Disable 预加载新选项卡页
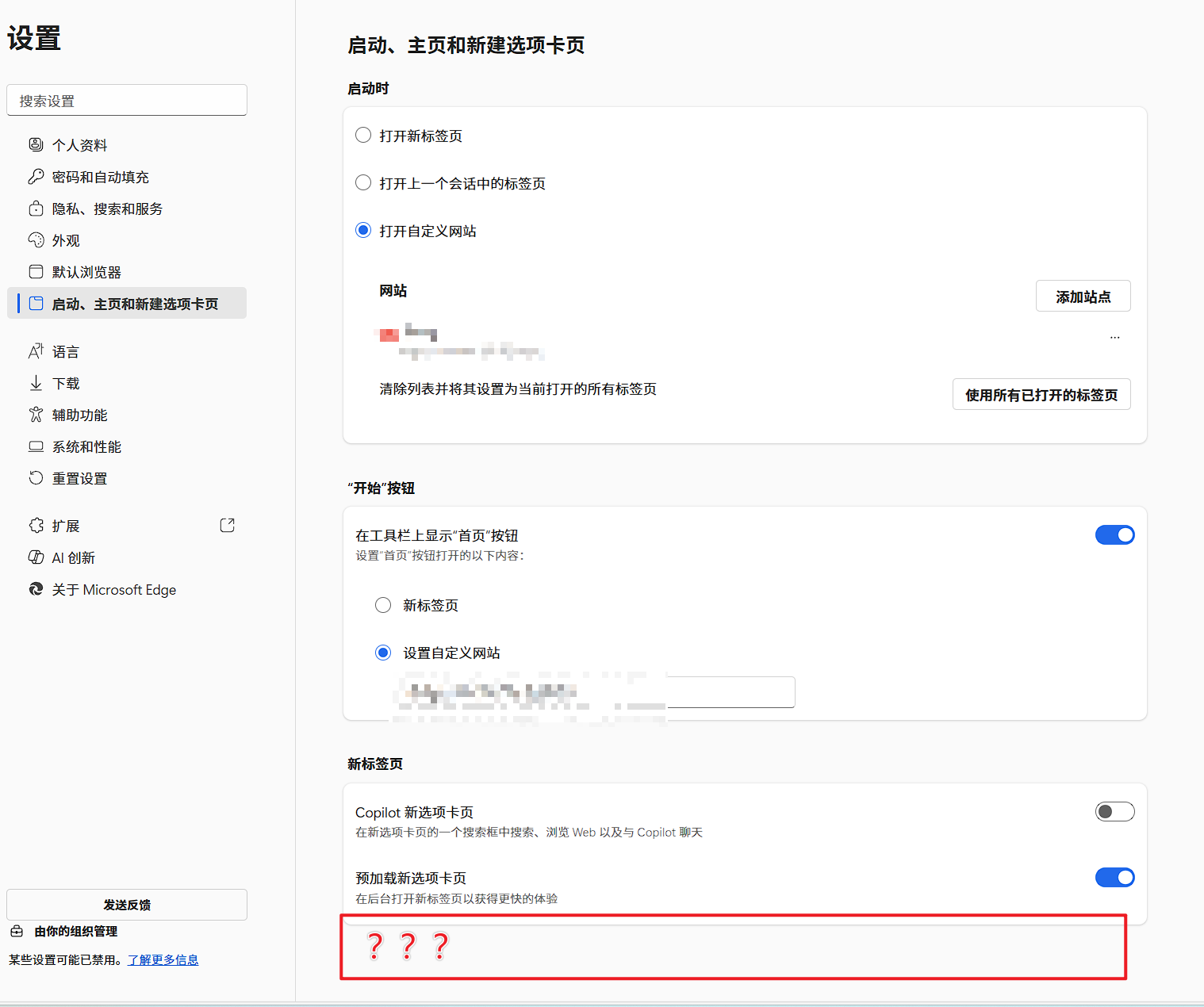 pos(1114,877)
